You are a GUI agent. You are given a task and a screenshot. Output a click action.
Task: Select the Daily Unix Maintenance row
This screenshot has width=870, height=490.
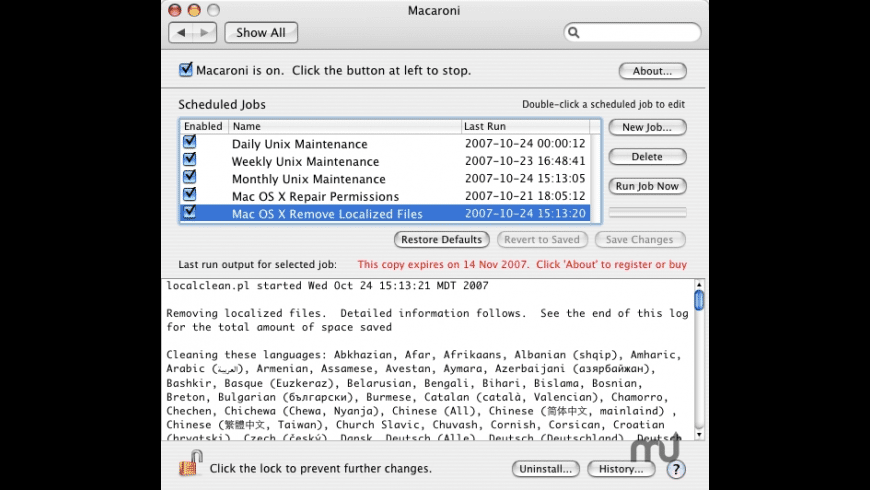click(x=385, y=144)
